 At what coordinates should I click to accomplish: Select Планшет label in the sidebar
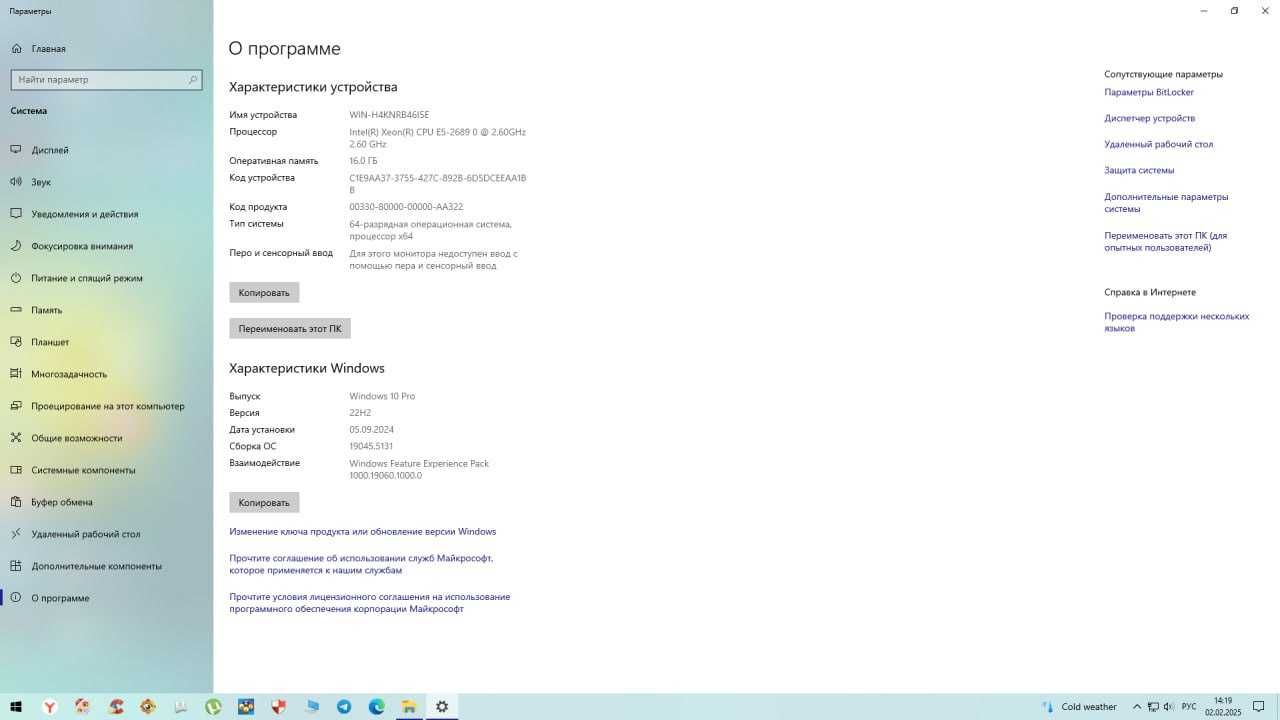[50, 342]
